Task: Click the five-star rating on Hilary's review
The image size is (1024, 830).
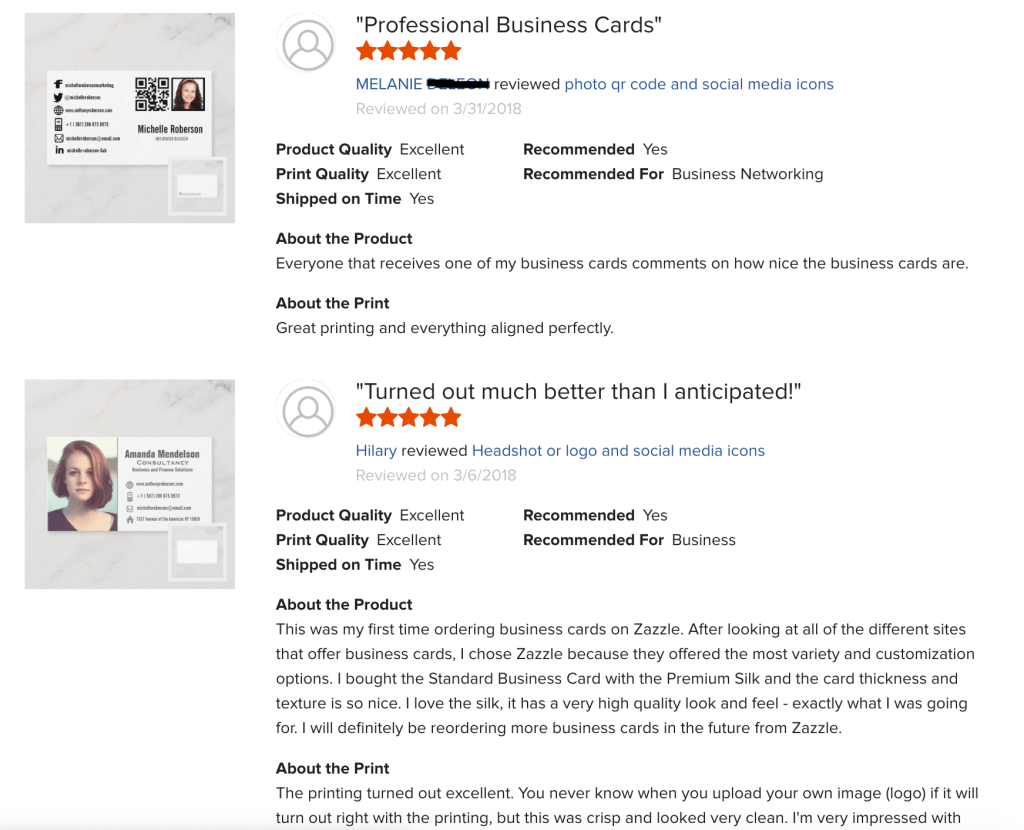Action: pos(408,417)
